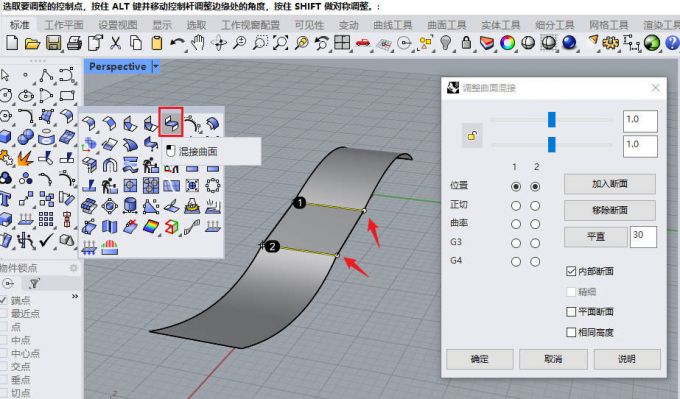The height and width of the screenshot is (399, 680).
Task: Click the 平直 button
Action: tap(596, 237)
